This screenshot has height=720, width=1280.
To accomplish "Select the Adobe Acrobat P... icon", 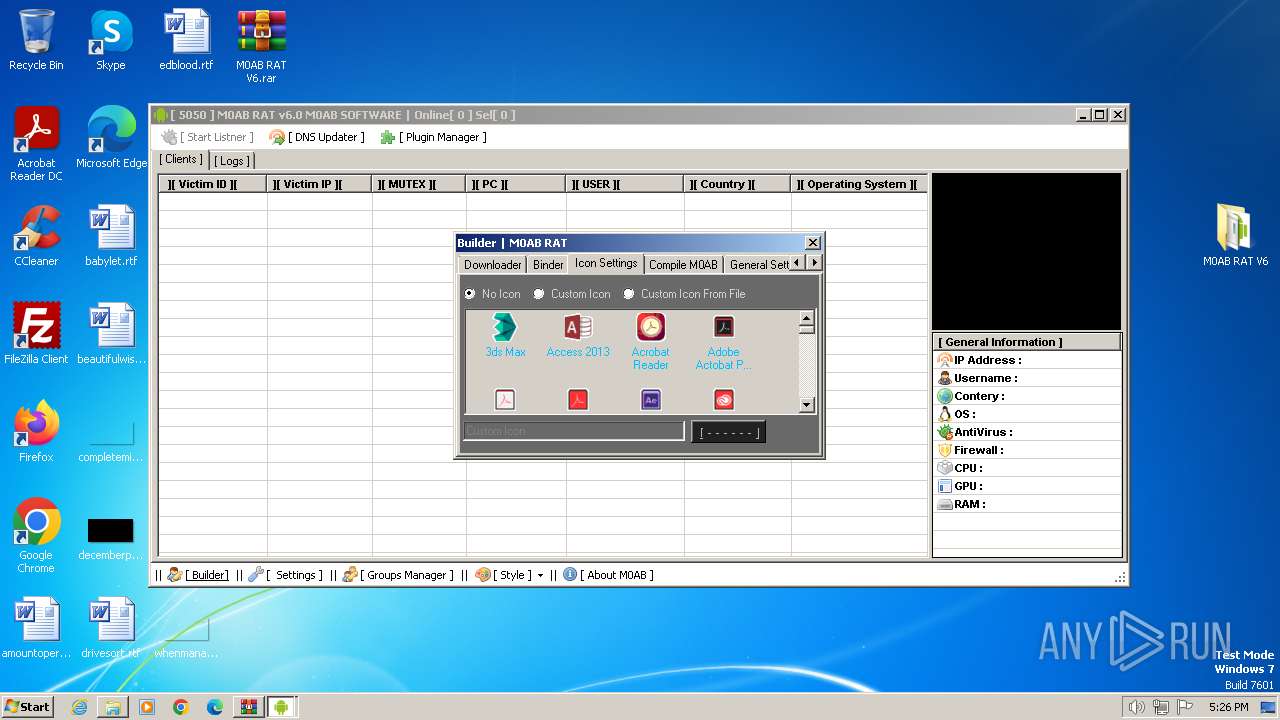I will (724, 341).
